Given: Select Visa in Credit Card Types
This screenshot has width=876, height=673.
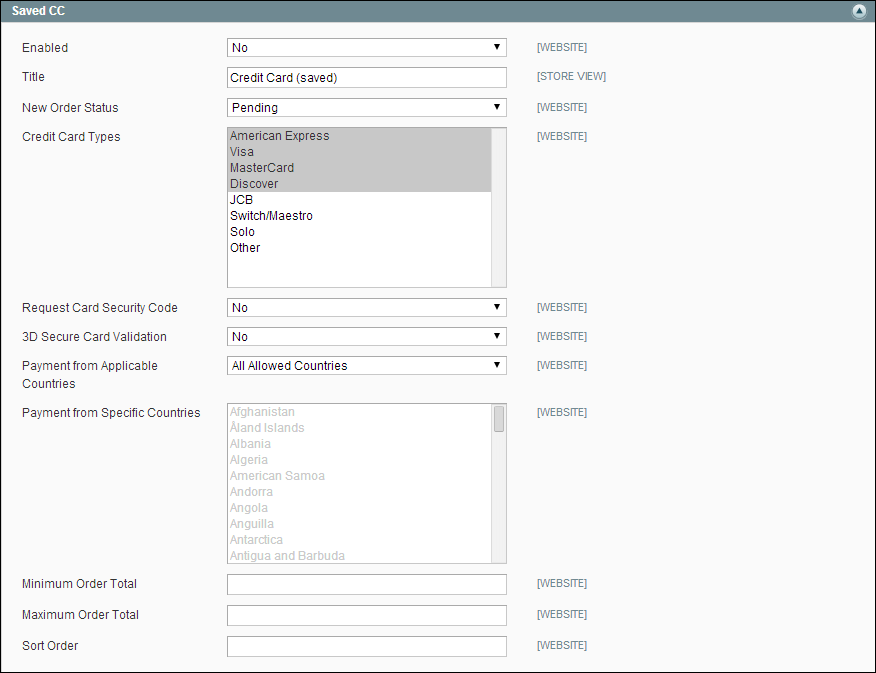Looking at the screenshot, I should point(360,152).
